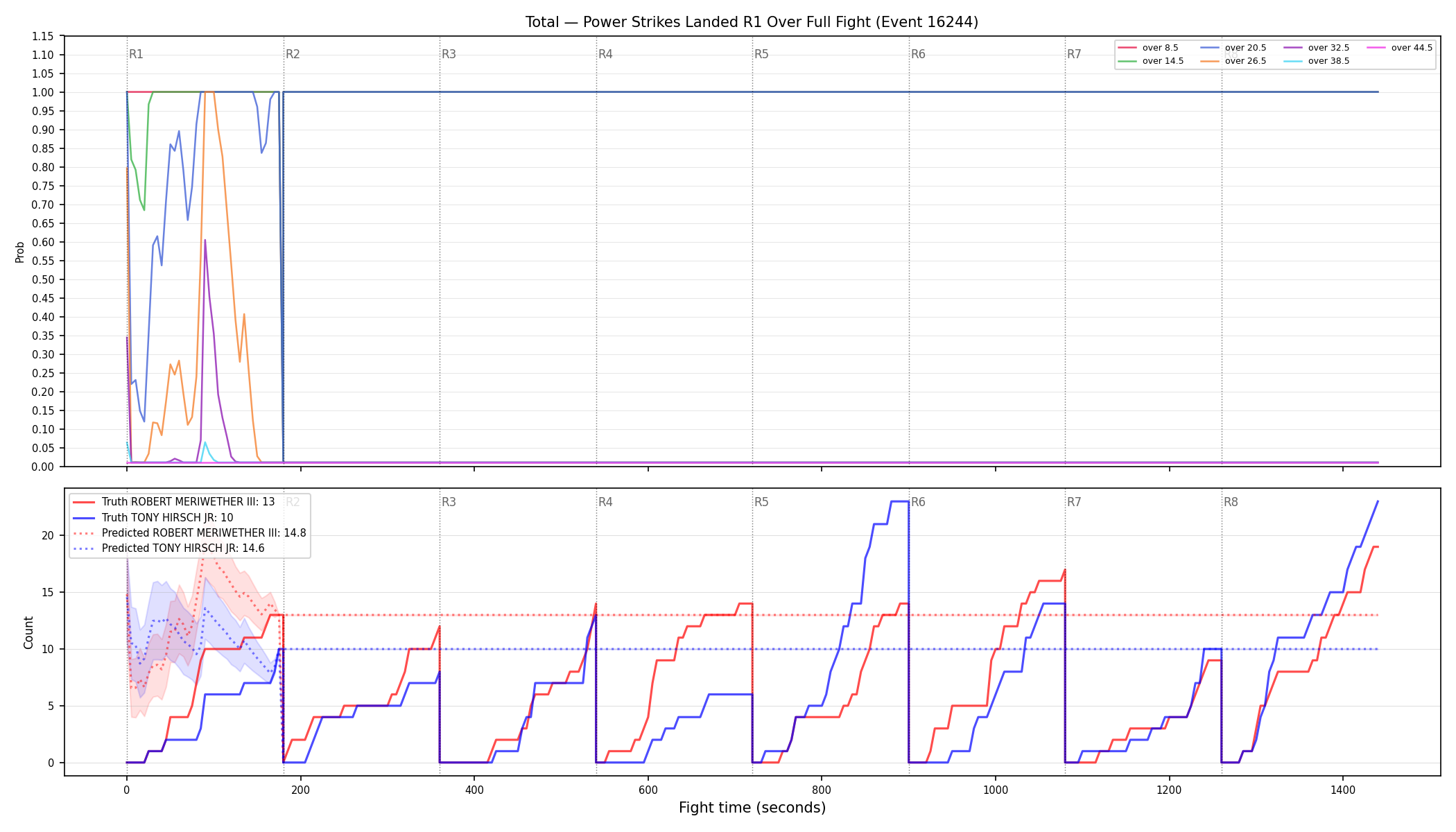The height and width of the screenshot is (832, 1456).
Task: Click the R7 round label in bottom chart
Action: [1074, 502]
